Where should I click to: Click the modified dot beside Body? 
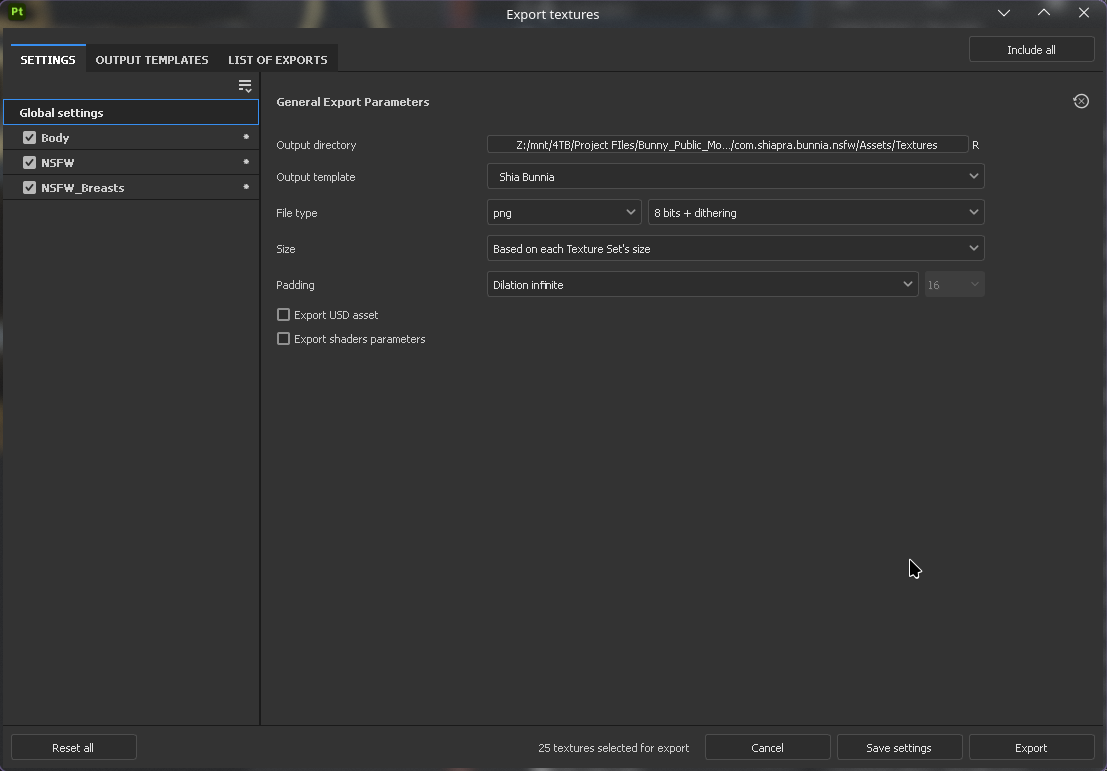coord(246,137)
